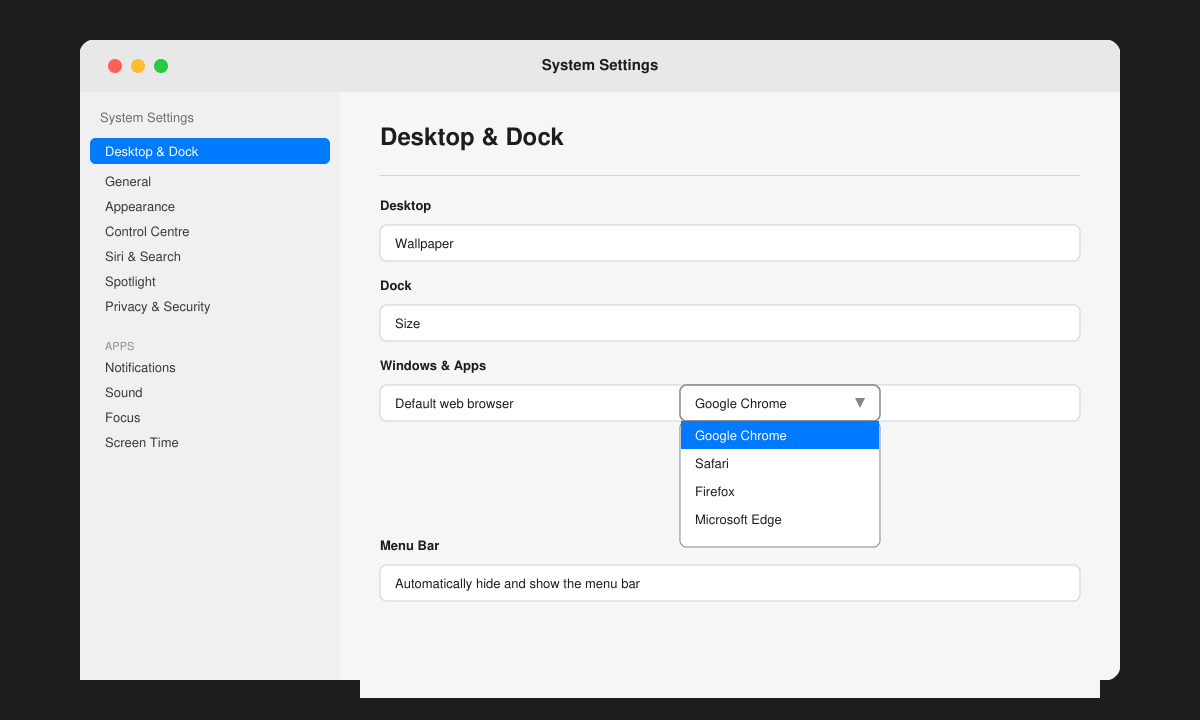Select Microsoft Edge option

coord(780,519)
